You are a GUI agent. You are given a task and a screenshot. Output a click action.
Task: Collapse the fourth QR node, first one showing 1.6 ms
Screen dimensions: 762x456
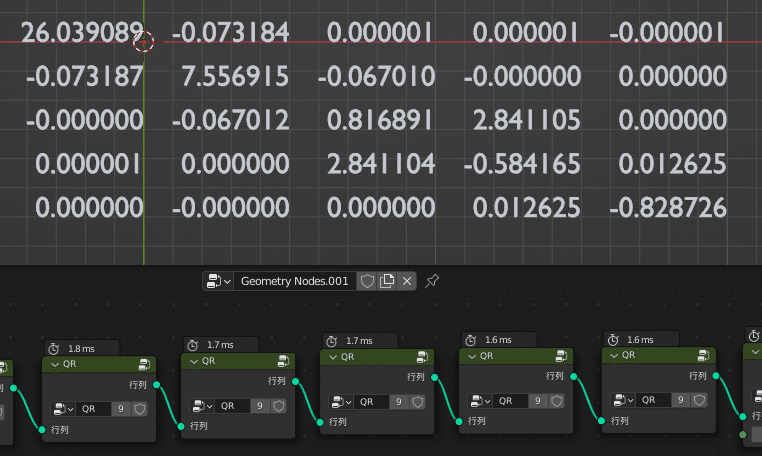point(472,356)
